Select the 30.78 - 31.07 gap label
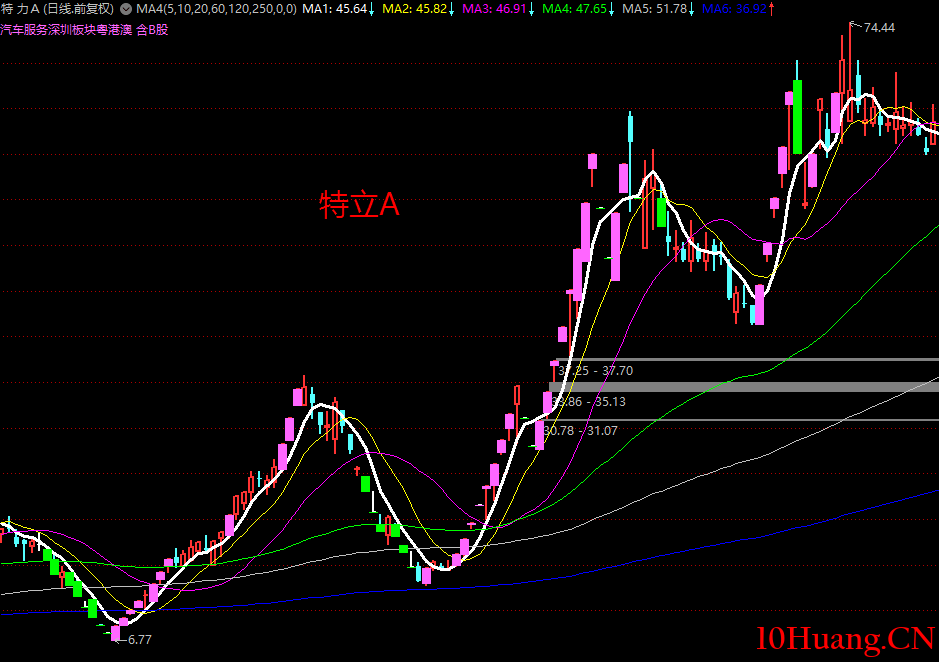 click(580, 431)
